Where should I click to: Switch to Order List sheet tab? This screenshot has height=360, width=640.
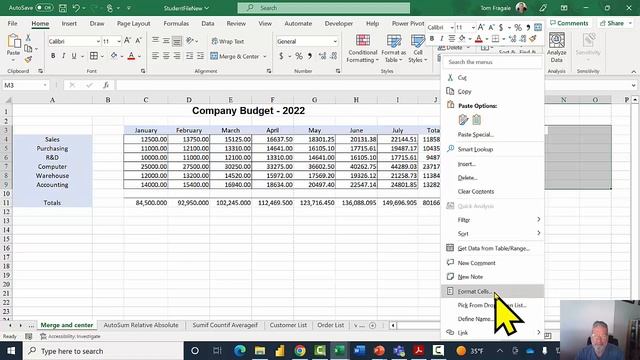coord(331,325)
